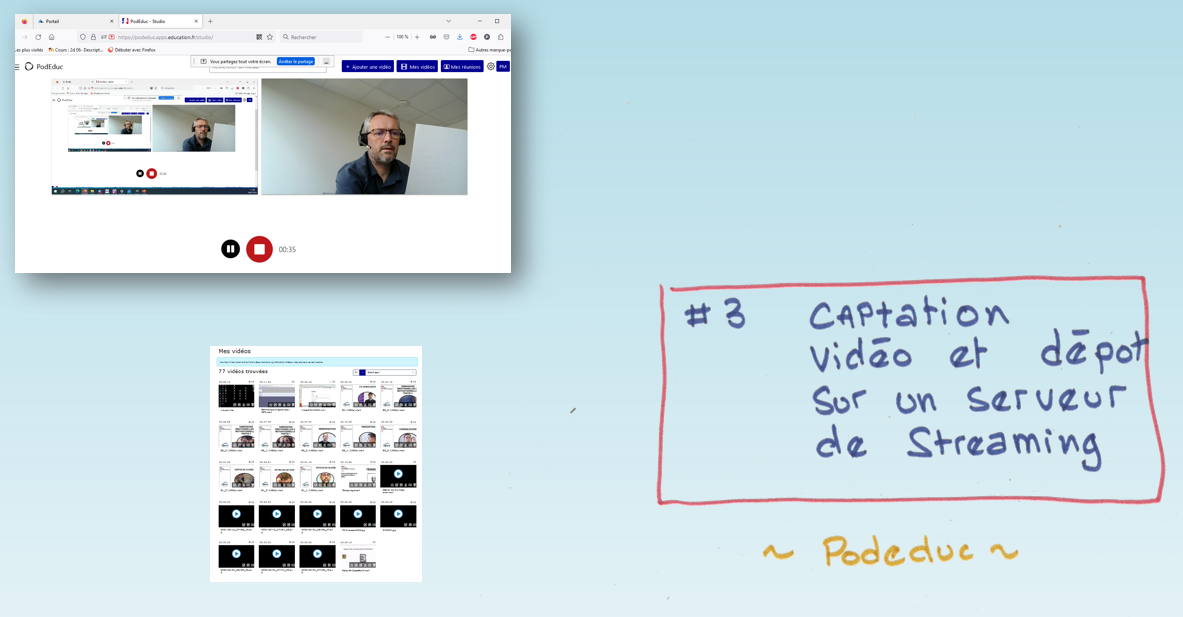Image resolution: width=1183 pixels, height=617 pixels.
Task: Open the Firefox downloads icon
Action: tap(460, 37)
